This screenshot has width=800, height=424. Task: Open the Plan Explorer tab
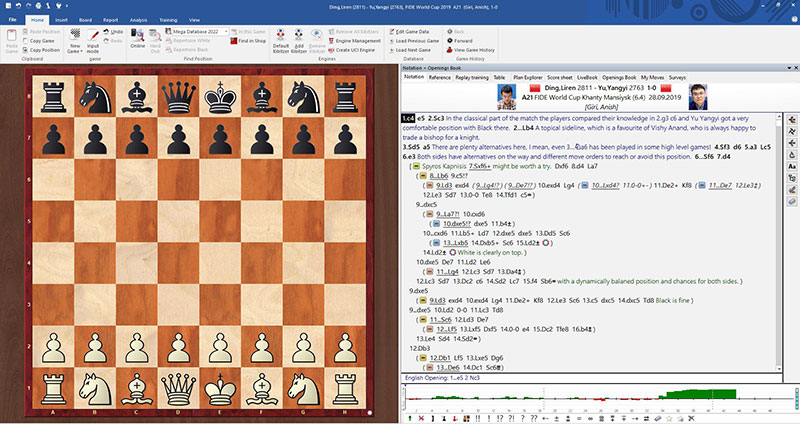pyautogui.click(x=527, y=76)
